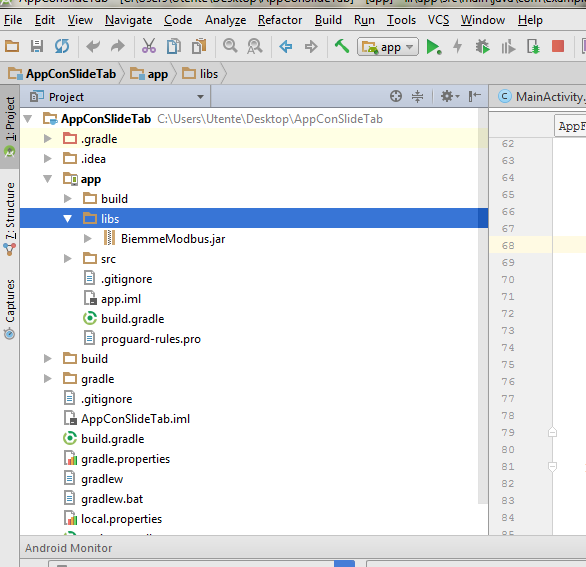Switch to the MainActivity editor tab
The width and height of the screenshot is (586, 567).
(x=541, y=97)
